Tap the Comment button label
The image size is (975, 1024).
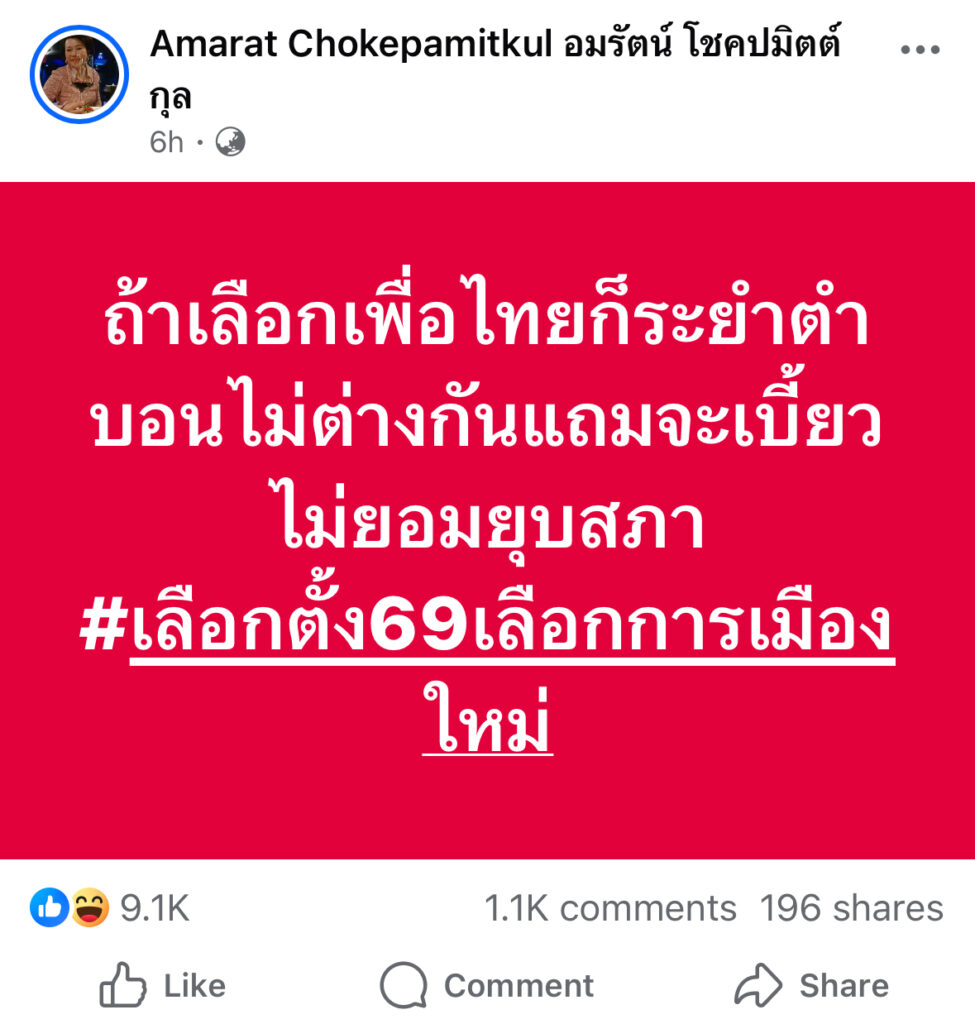coord(519,985)
